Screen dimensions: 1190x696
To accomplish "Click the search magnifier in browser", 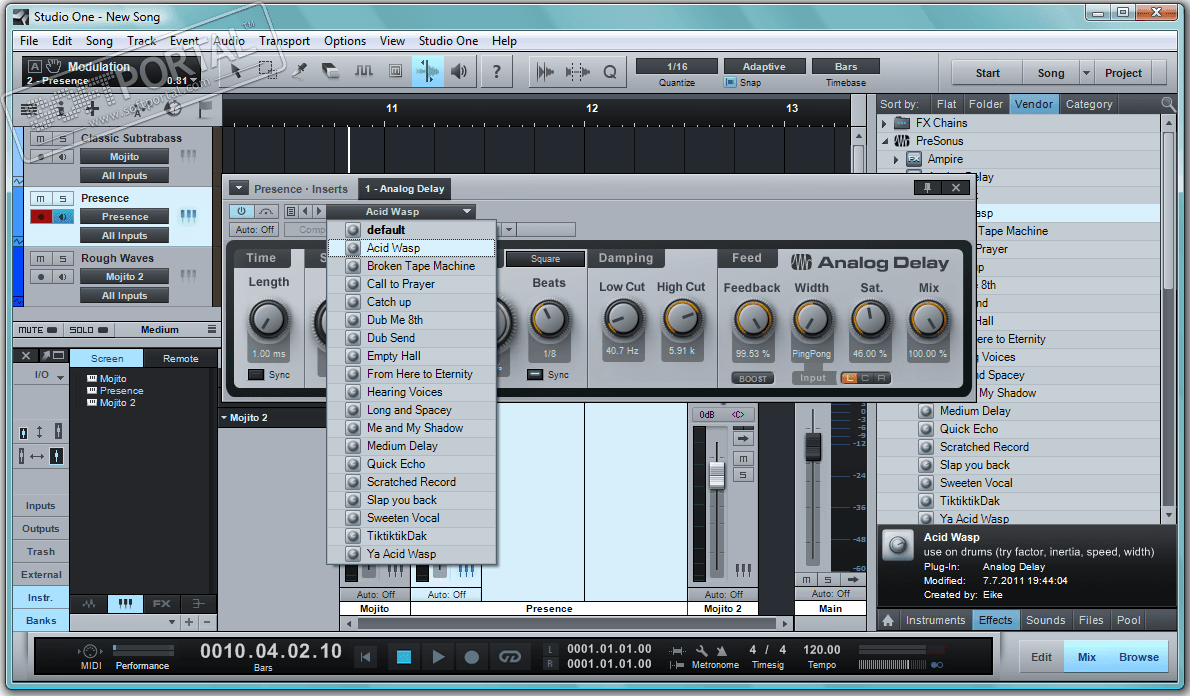I will click(1168, 103).
